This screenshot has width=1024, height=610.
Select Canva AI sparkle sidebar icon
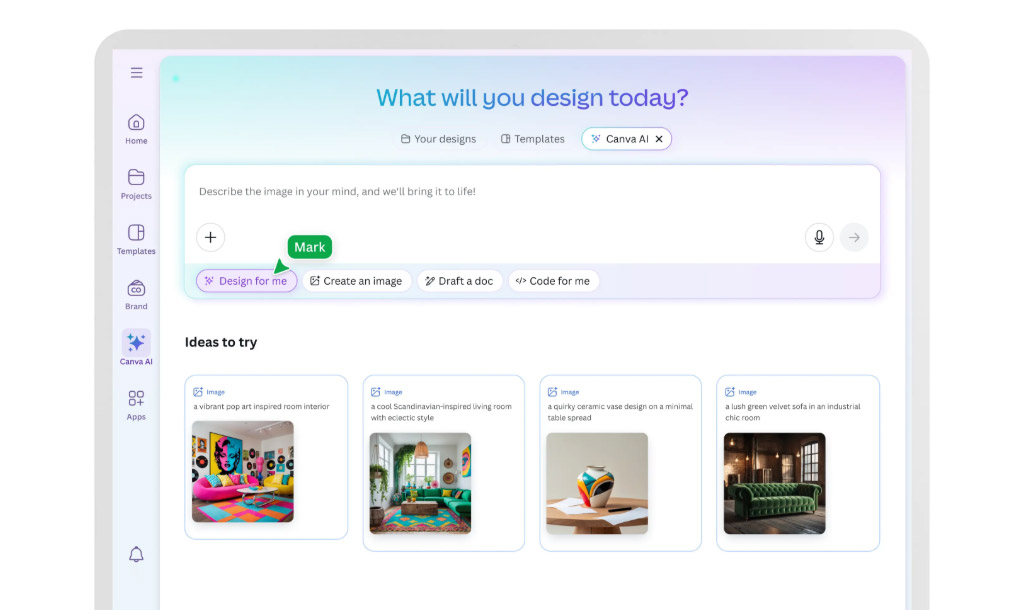pos(136,342)
